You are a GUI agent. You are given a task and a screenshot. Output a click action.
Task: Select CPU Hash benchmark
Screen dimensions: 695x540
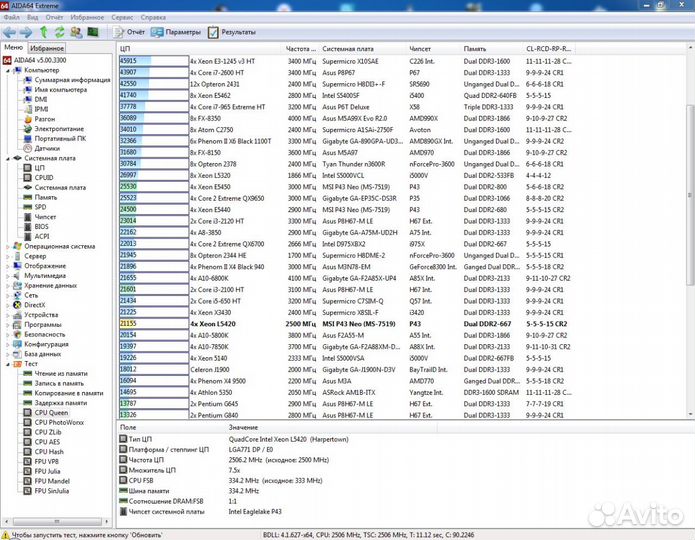pyautogui.click(x=49, y=451)
